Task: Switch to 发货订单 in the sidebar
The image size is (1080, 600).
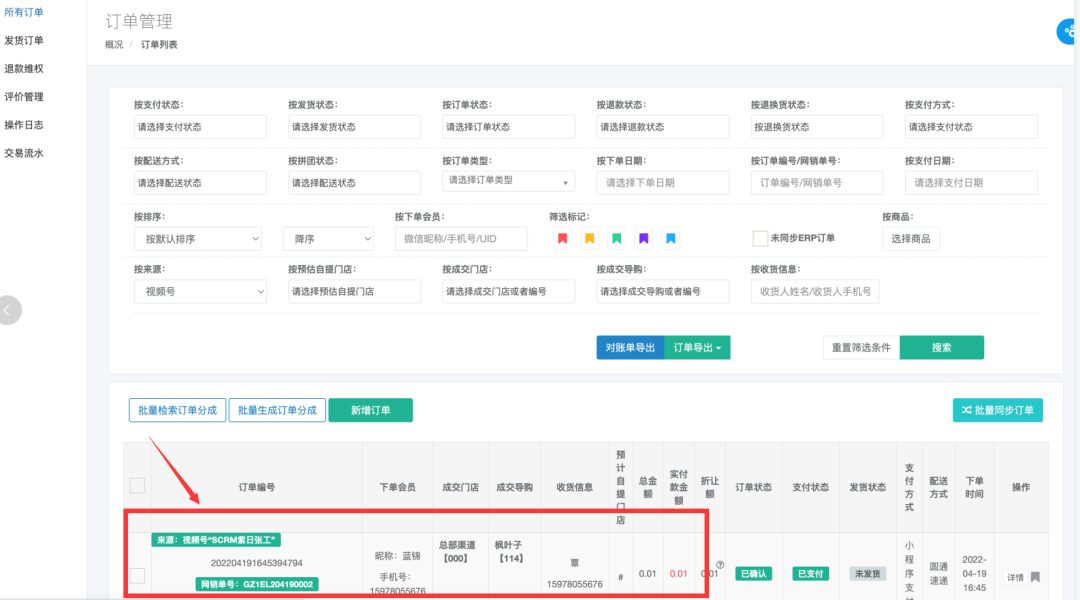Action: click(x=26, y=40)
